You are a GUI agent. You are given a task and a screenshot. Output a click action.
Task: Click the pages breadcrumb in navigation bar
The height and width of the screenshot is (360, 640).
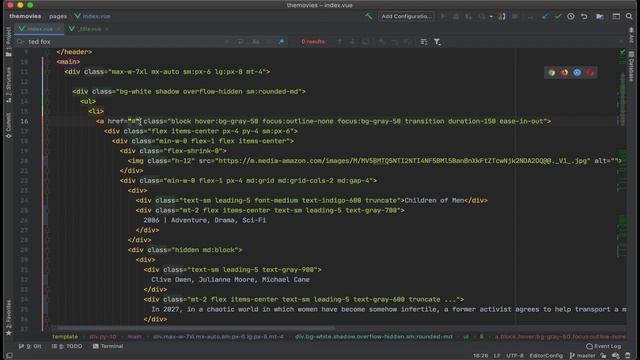click(x=58, y=16)
